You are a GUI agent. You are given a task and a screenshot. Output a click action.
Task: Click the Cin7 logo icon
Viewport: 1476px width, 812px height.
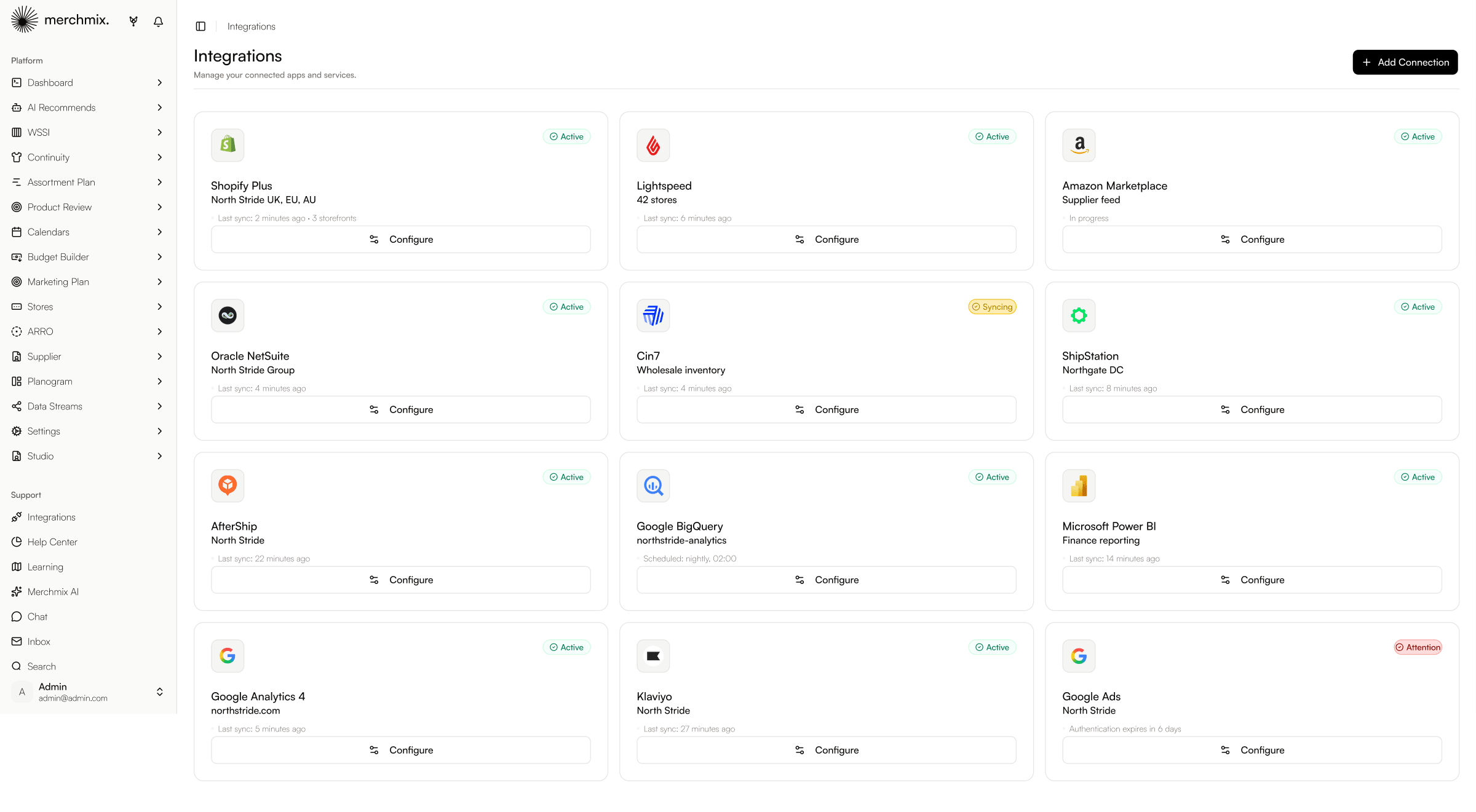[x=653, y=315]
